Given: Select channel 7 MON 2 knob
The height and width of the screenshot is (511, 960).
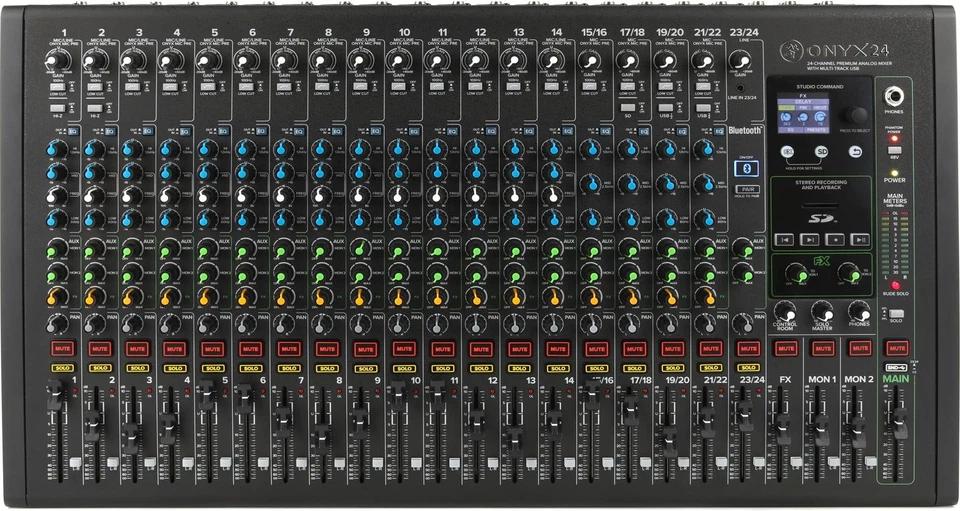Looking at the screenshot, I should click(283, 272).
